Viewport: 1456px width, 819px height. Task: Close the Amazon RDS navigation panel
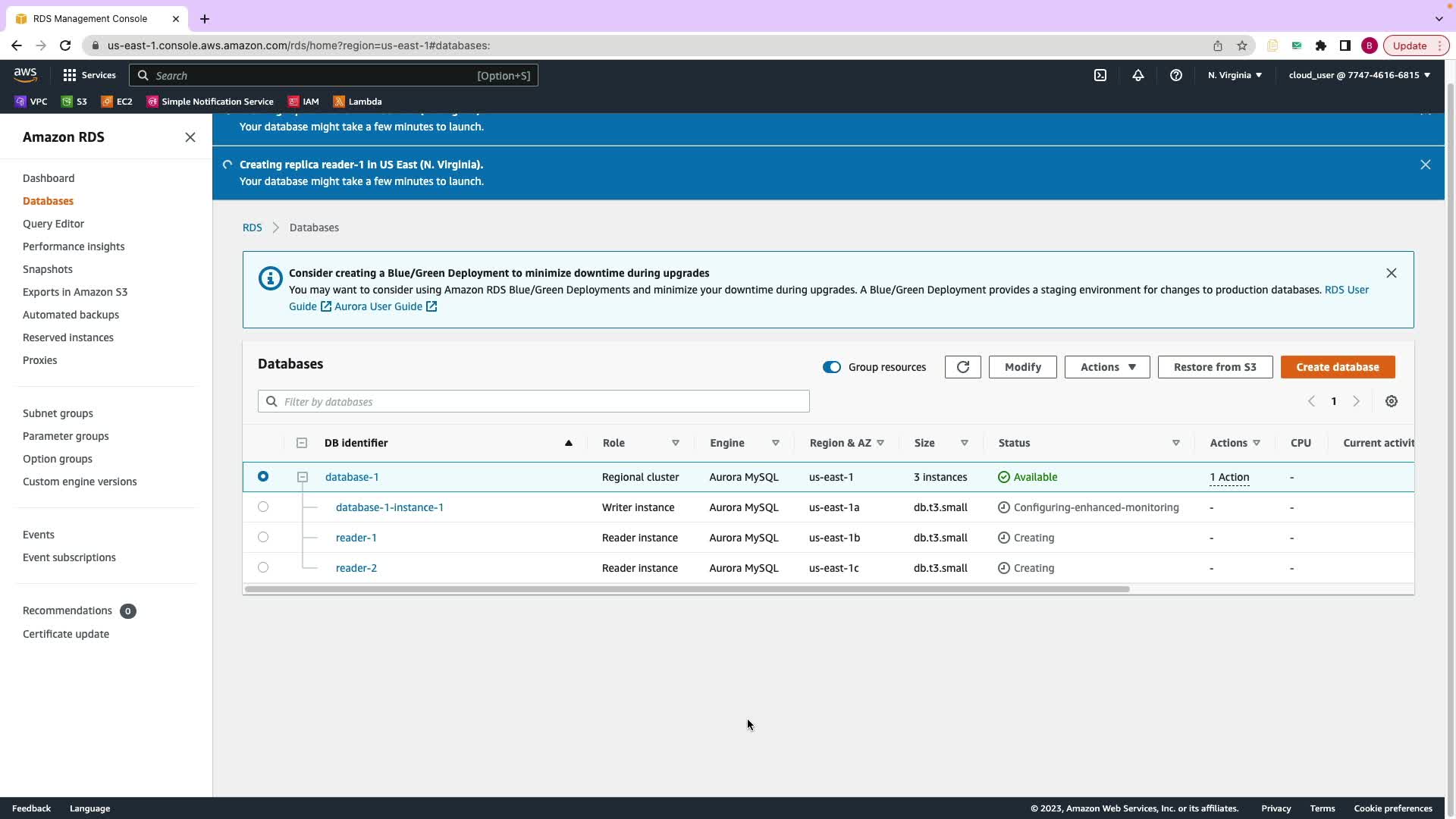click(x=190, y=137)
